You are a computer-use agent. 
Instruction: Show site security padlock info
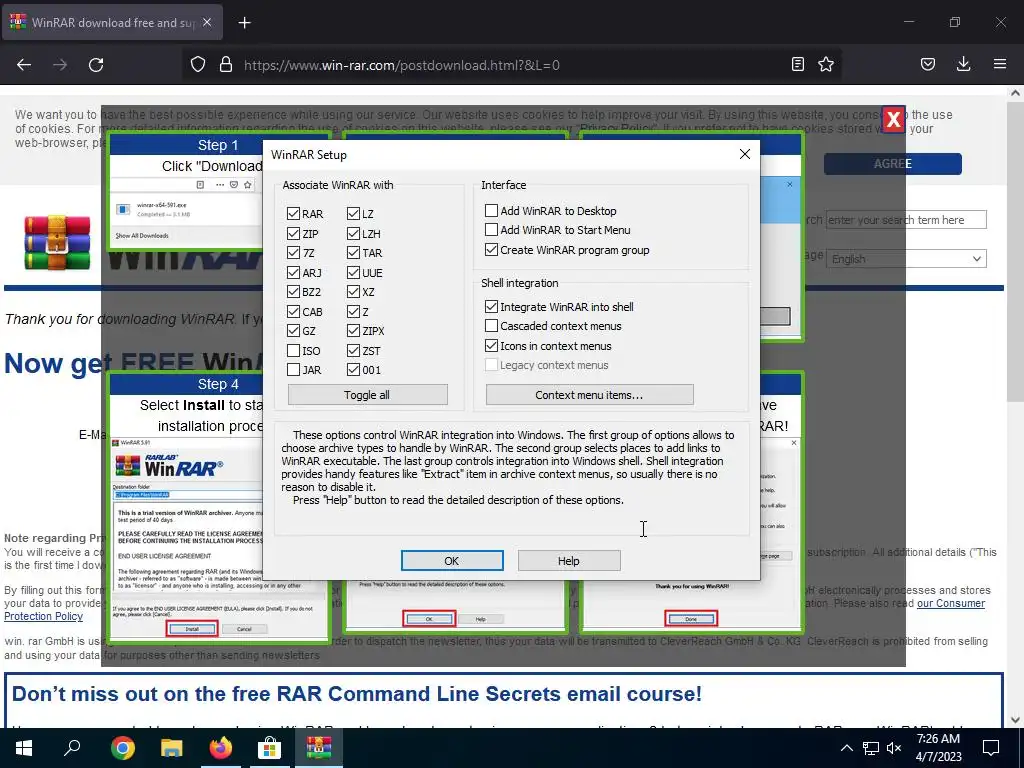[226, 65]
